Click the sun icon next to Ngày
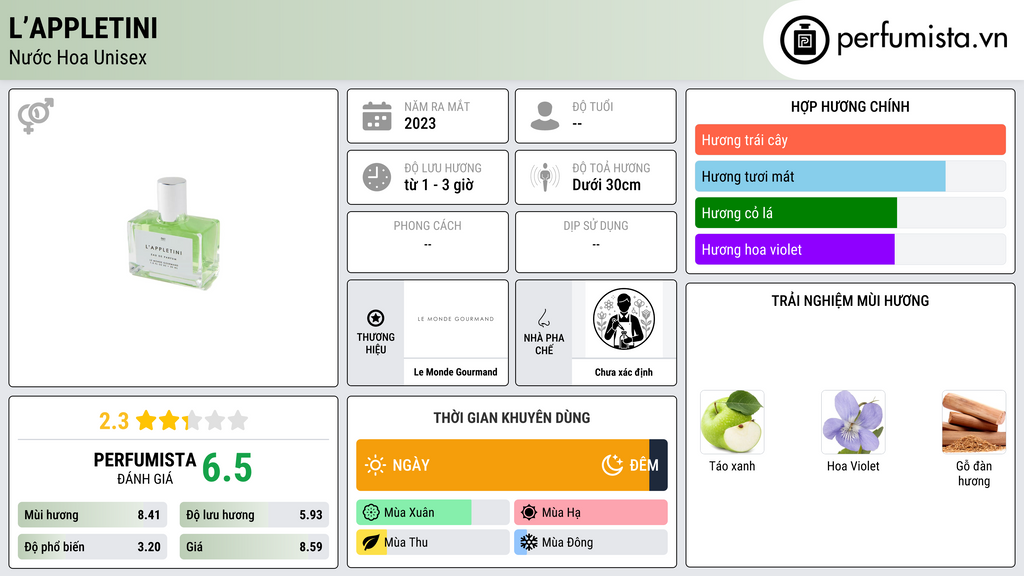This screenshot has height=576, width=1024. (375, 465)
